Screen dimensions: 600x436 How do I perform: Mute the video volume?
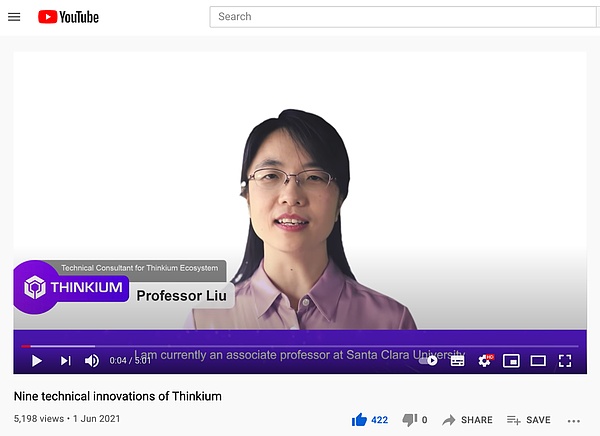click(91, 361)
